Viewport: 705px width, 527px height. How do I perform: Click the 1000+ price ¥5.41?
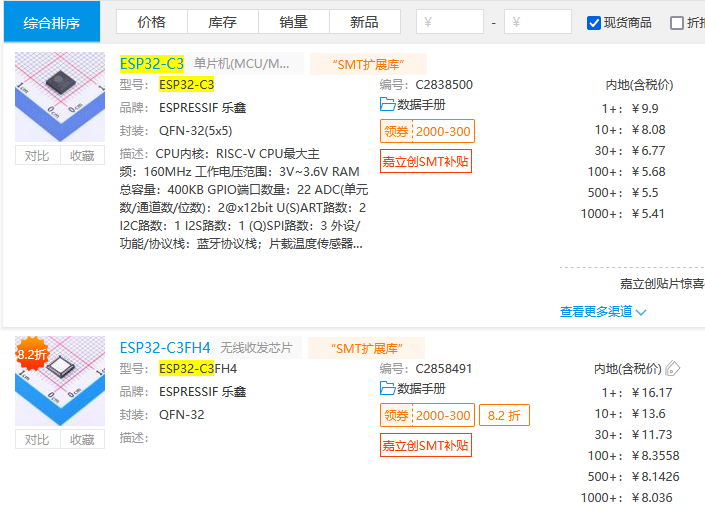pyautogui.click(x=647, y=214)
